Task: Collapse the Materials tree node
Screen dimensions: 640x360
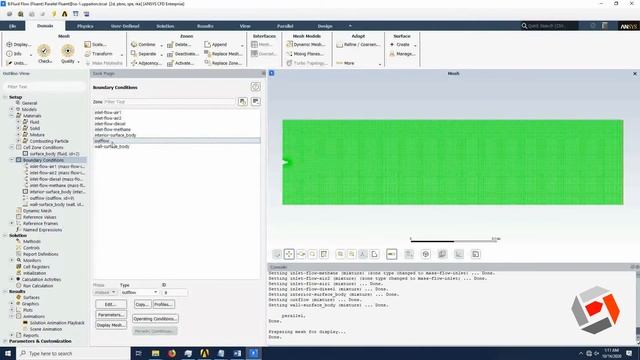Action: click(12, 116)
